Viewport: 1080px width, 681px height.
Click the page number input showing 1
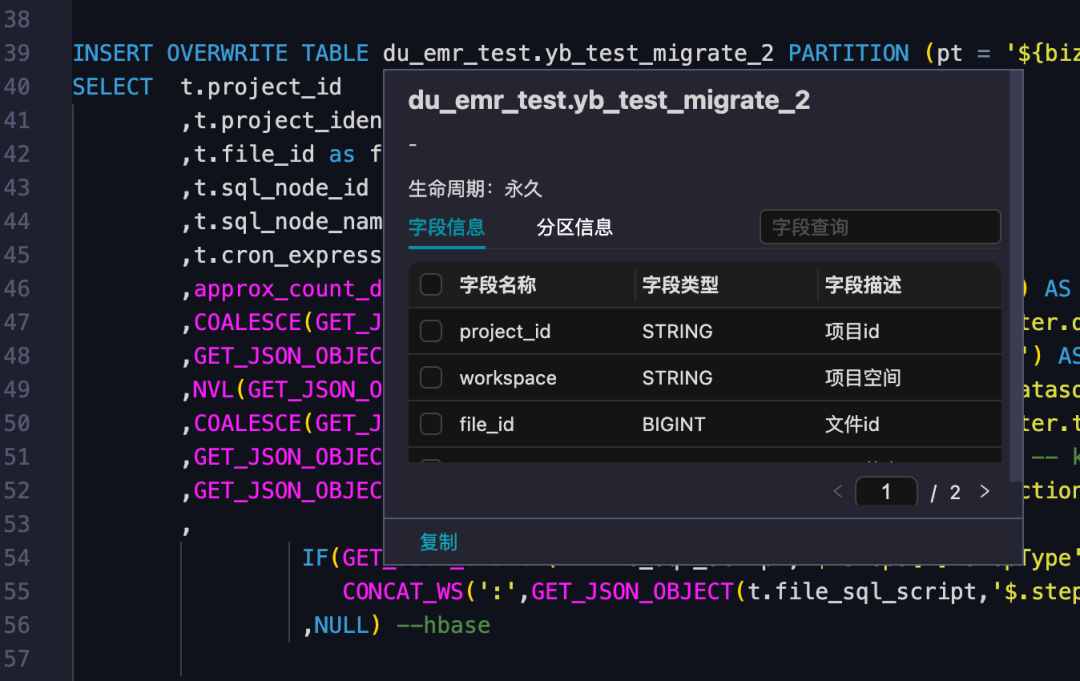pos(886,491)
